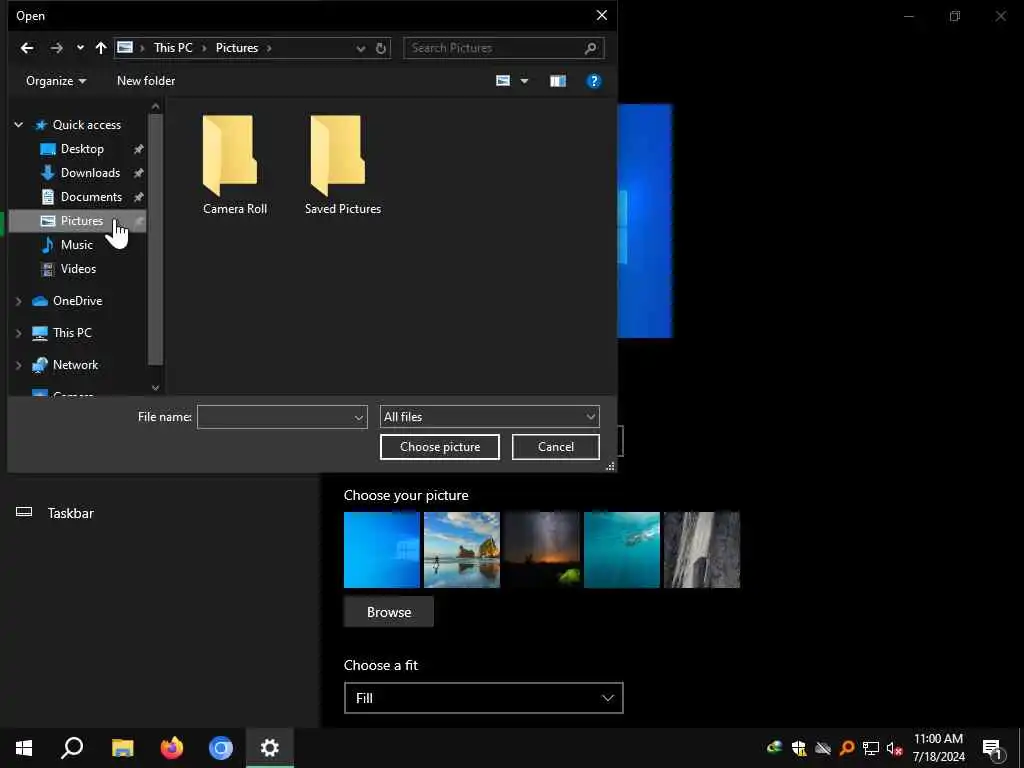
Task: Open Videos in navigation pane
Action: pyautogui.click(x=78, y=269)
